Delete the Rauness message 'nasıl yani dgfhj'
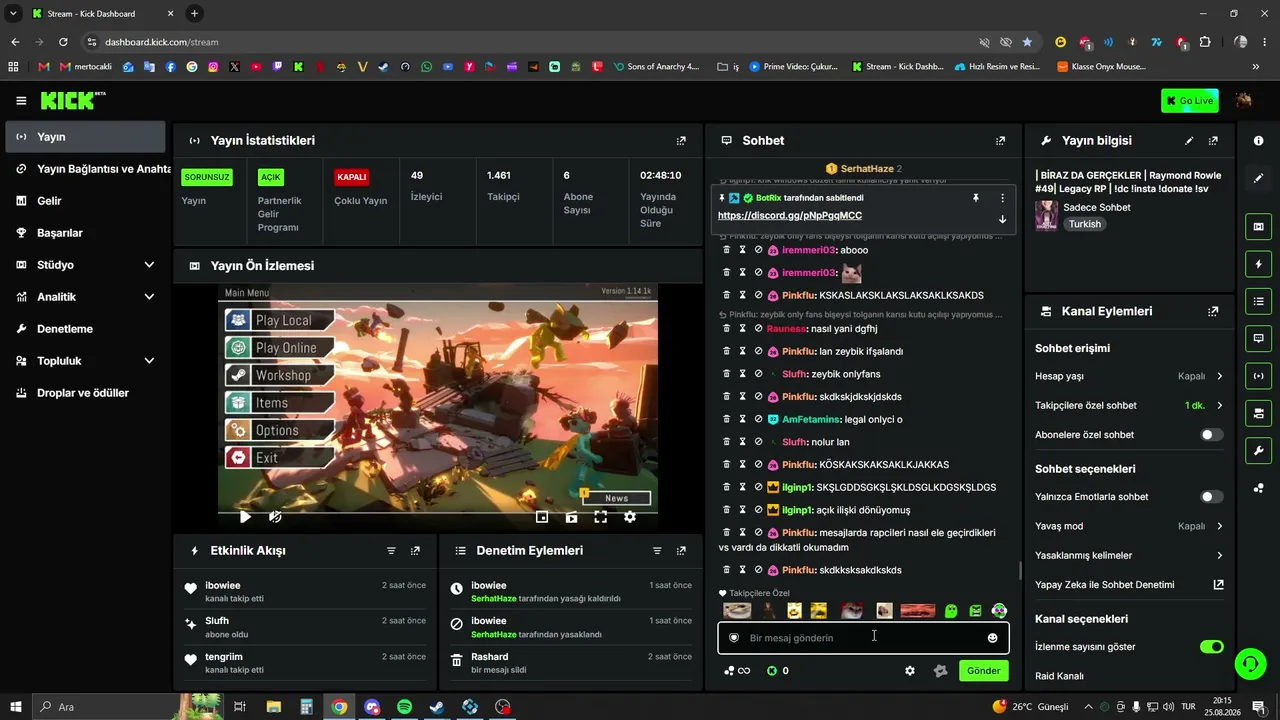This screenshot has width=1280, height=720. [x=727, y=329]
